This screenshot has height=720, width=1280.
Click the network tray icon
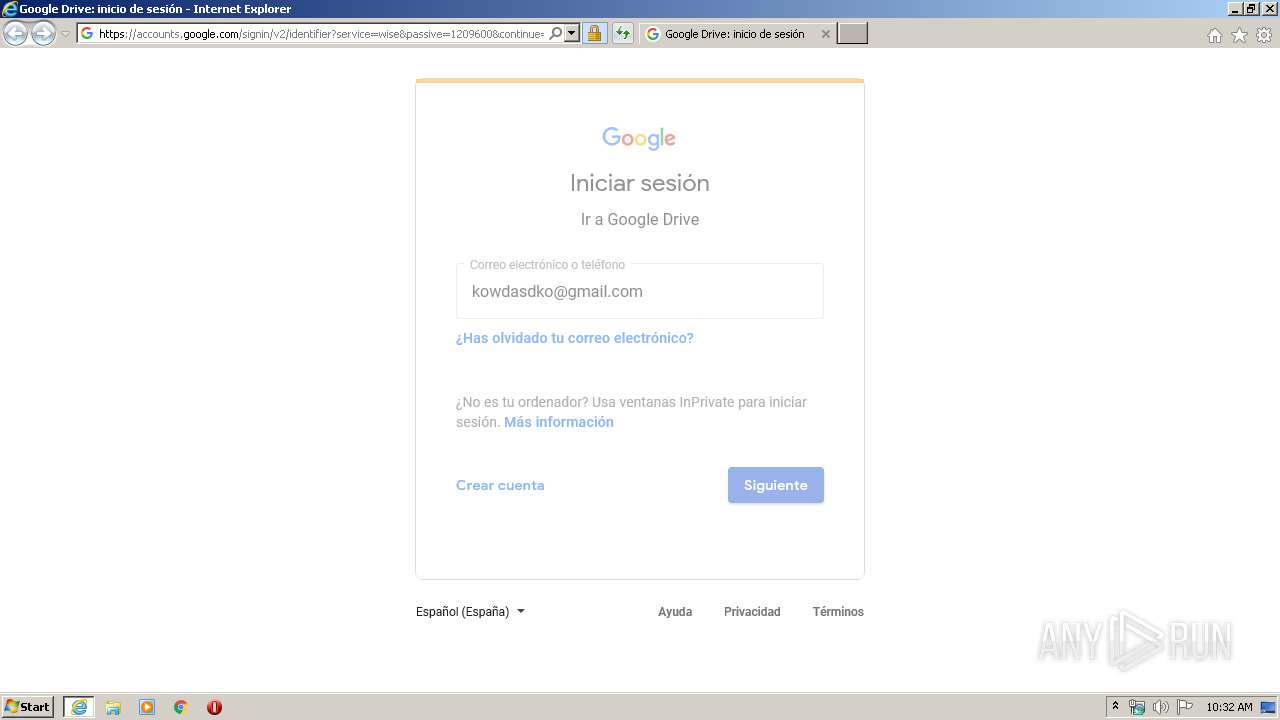pos(1137,707)
